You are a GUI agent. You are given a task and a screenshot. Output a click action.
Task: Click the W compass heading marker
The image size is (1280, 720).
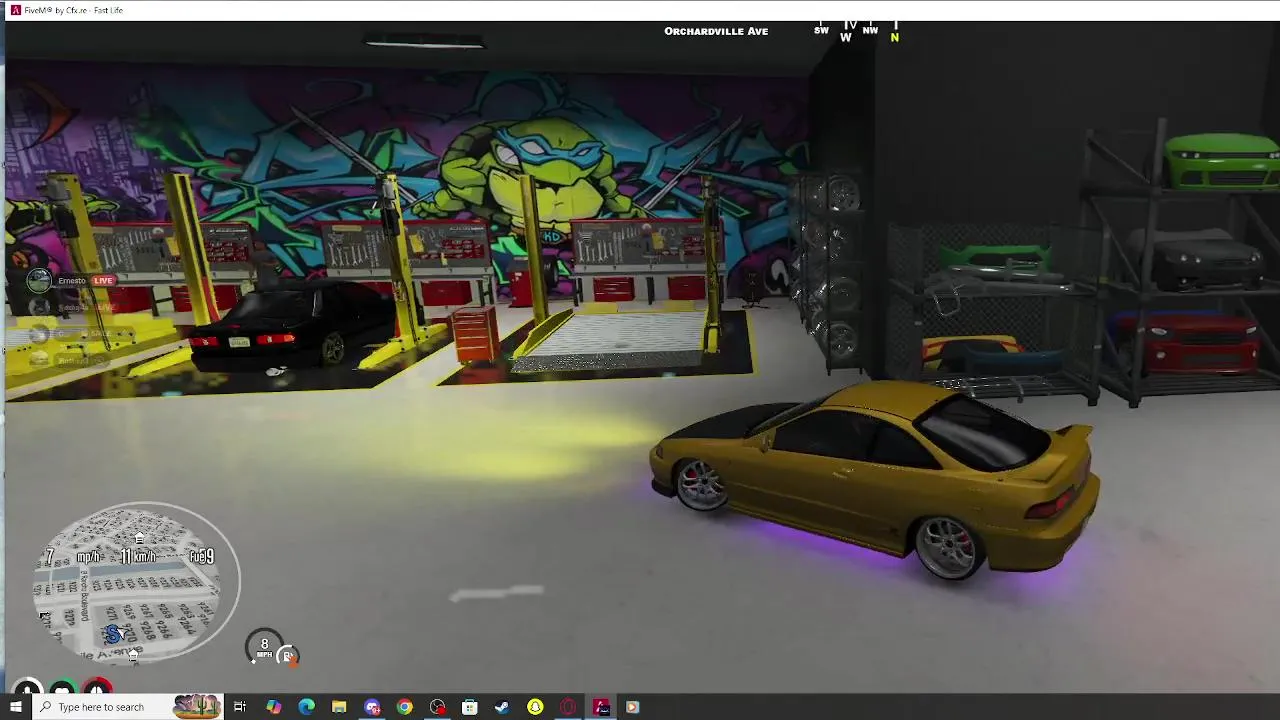846,37
